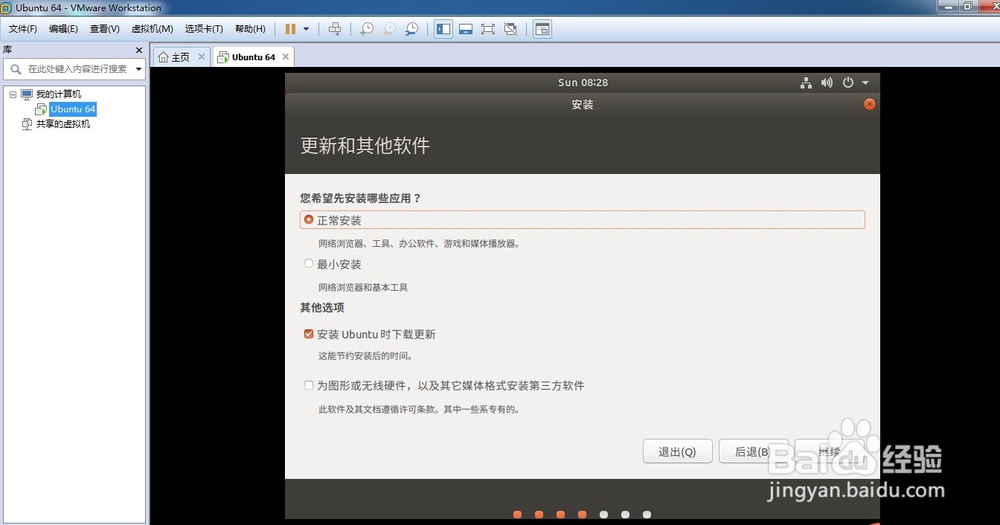Viewport: 1000px width, 525px height.
Task: Close the Ubuntu 64 tab
Action: pyautogui.click(x=286, y=56)
